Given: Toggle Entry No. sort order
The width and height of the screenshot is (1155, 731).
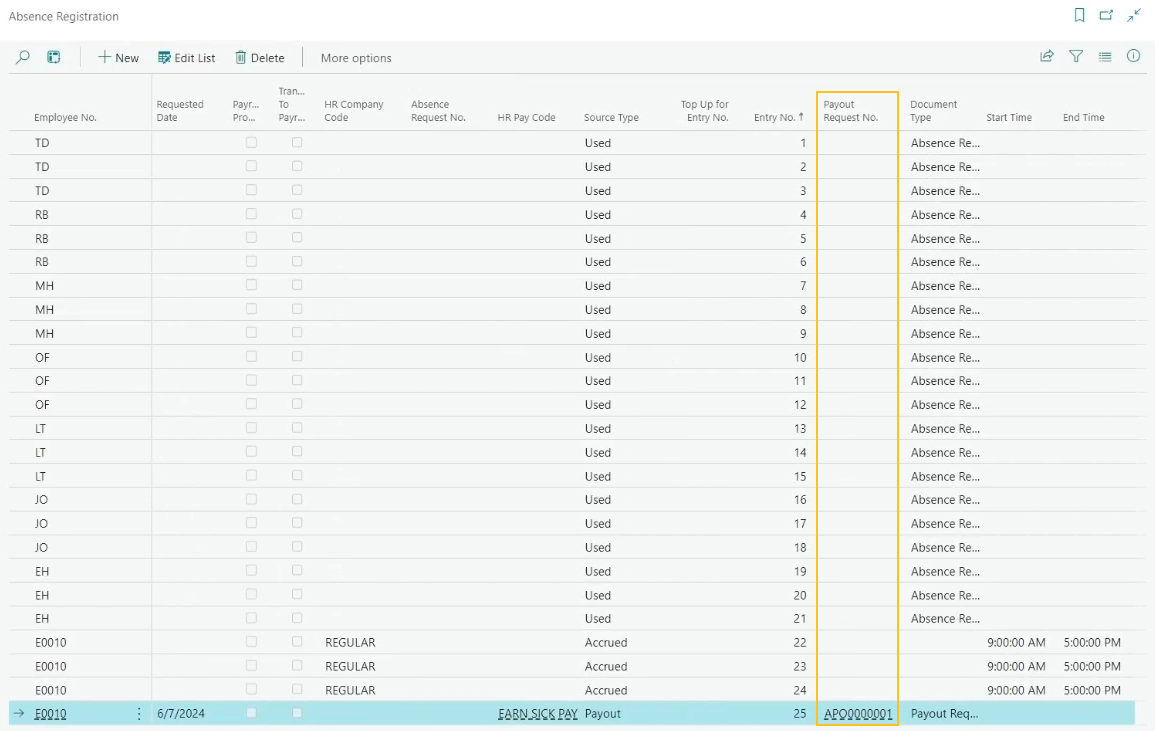Looking at the screenshot, I should click(779, 116).
